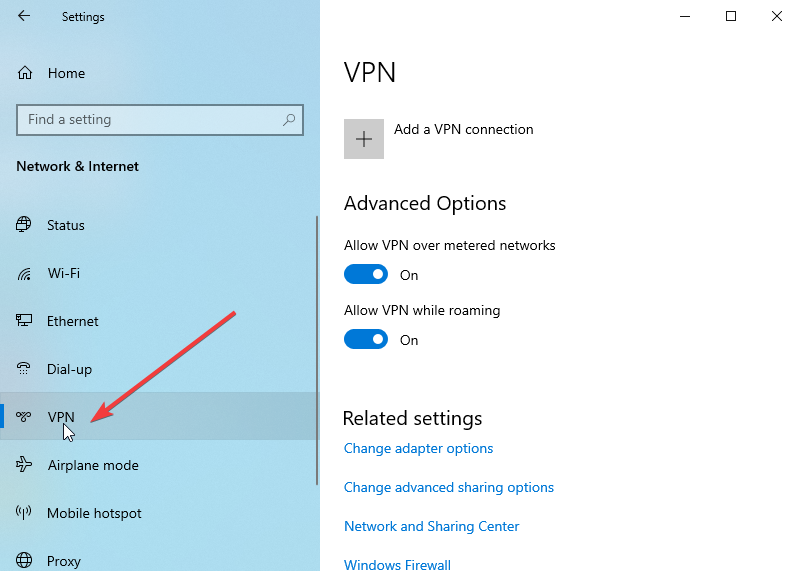Image resolution: width=800 pixels, height=571 pixels.
Task: Open Change advanced sharing options link
Action: coord(448,487)
